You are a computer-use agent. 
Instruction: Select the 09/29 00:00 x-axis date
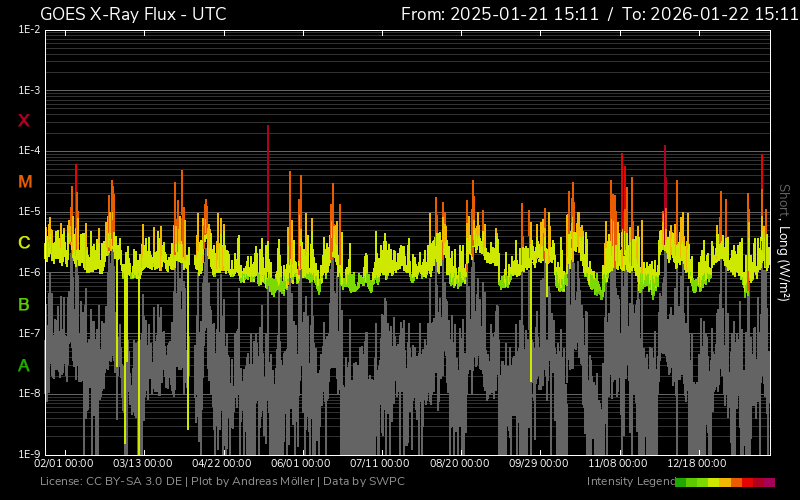[x=538, y=464]
